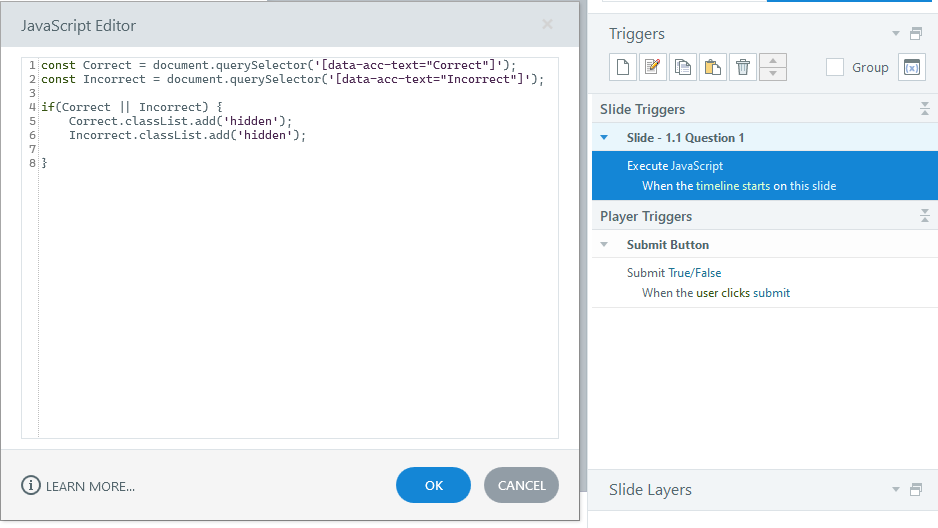938x528 pixels.
Task: Create a new trigger
Action: click(622, 67)
